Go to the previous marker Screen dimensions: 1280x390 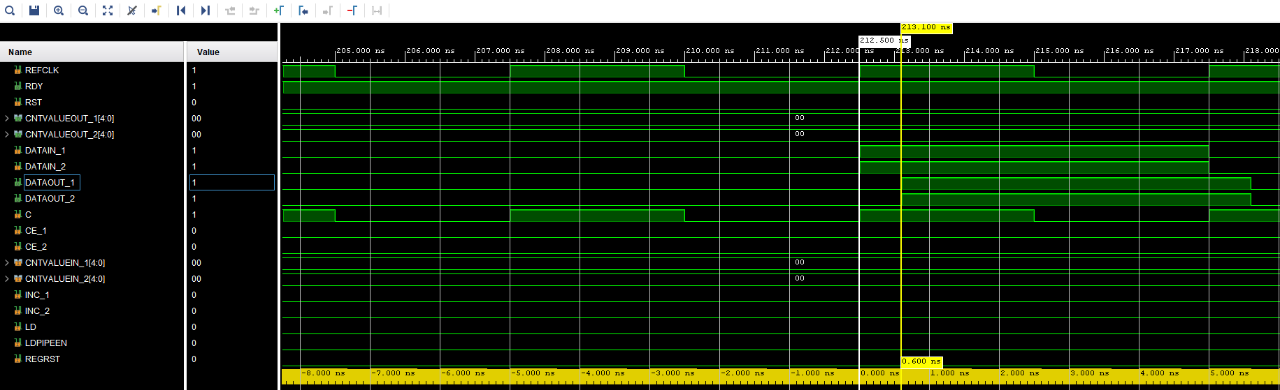[x=303, y=10]
